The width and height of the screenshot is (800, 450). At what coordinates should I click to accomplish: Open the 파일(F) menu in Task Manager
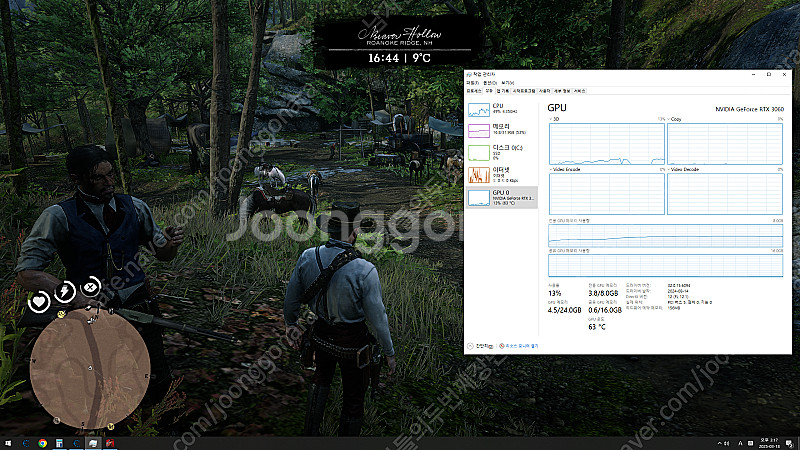pyautogui.click(x=472, y=83)
